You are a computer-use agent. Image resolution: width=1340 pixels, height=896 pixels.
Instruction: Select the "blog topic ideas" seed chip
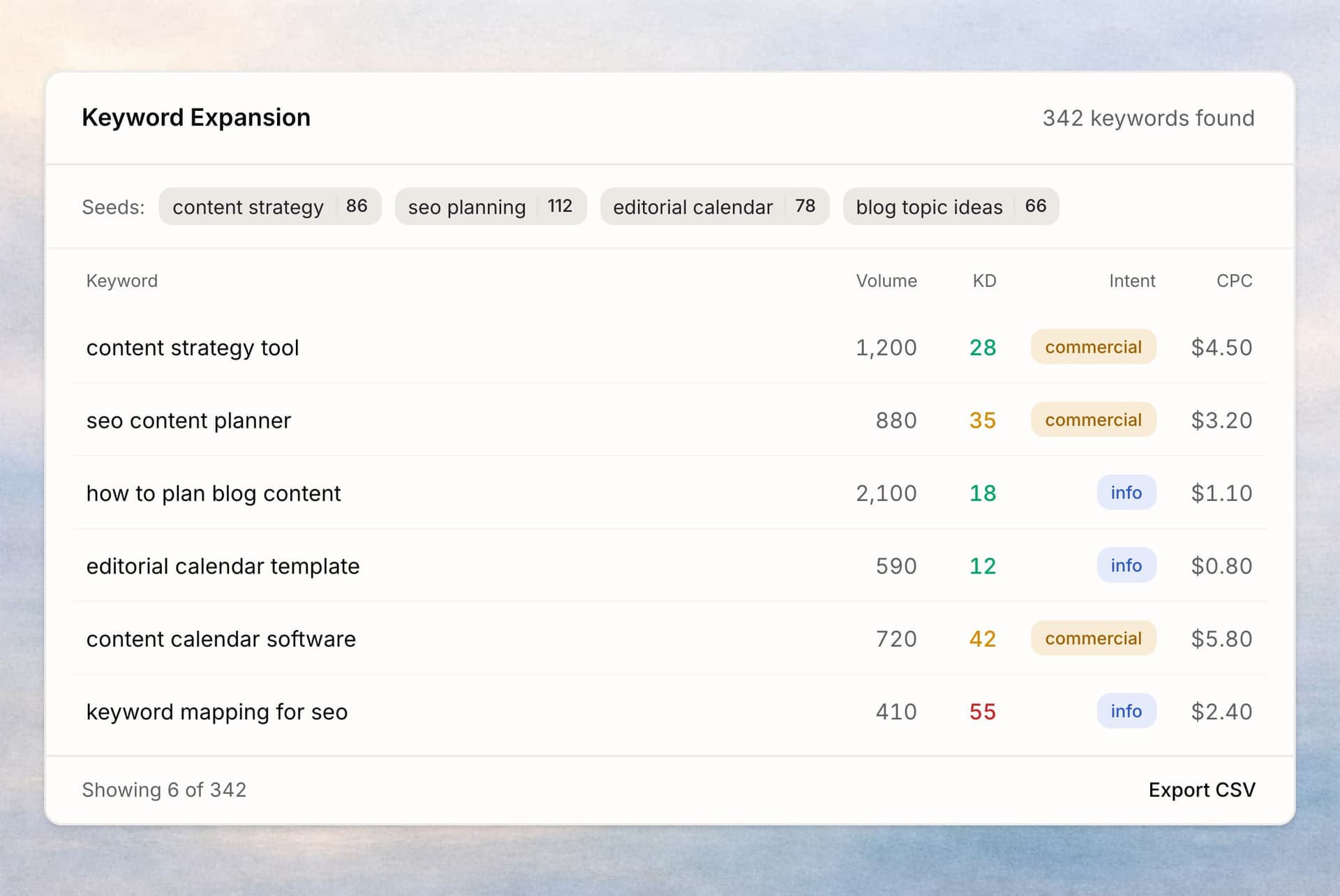point(951,207)
